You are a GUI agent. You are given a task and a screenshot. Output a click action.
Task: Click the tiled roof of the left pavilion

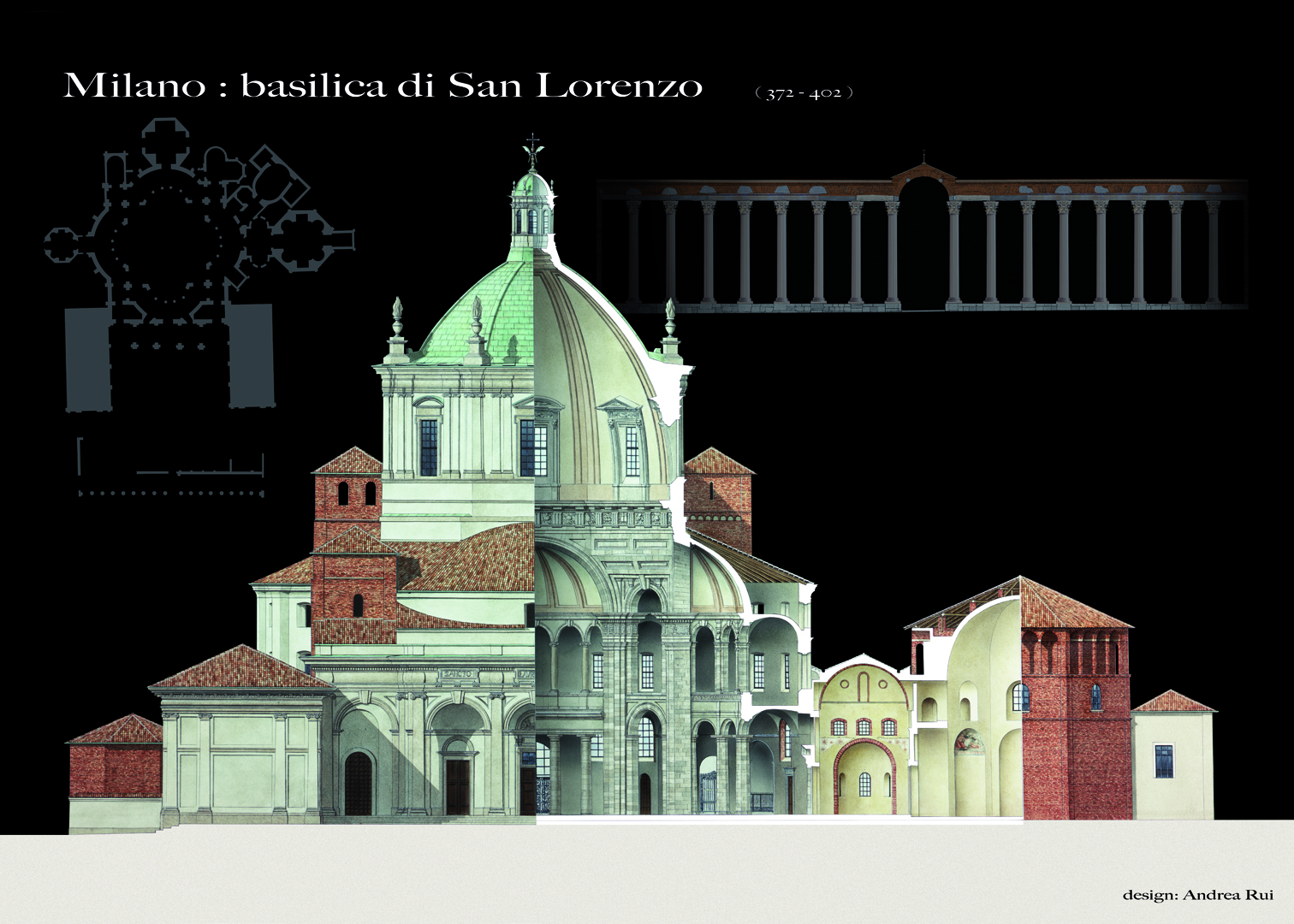pyautogui.click(x=240, y=669)
